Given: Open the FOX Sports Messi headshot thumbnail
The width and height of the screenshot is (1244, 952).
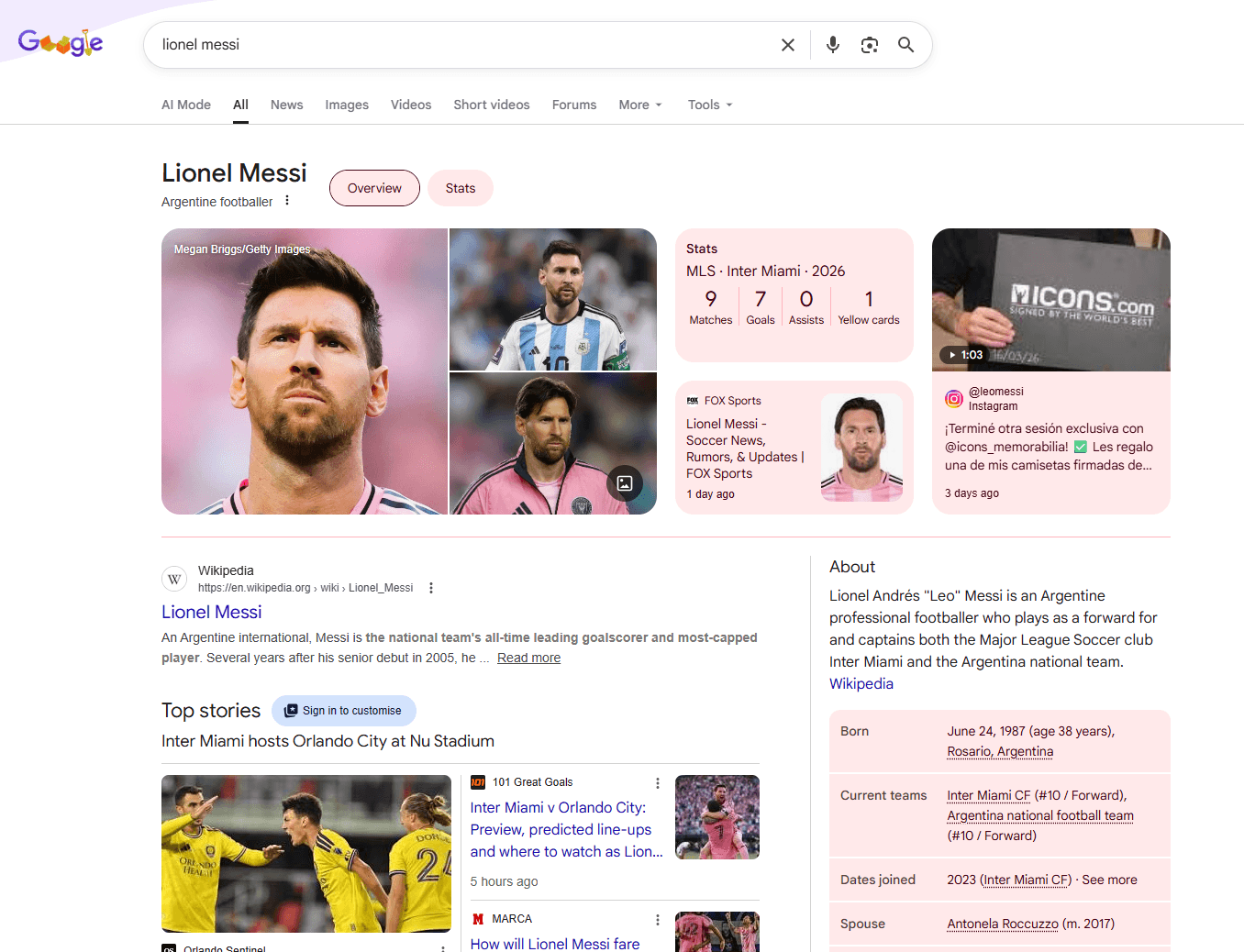Looking at the screenshot, I should [861, 448].
